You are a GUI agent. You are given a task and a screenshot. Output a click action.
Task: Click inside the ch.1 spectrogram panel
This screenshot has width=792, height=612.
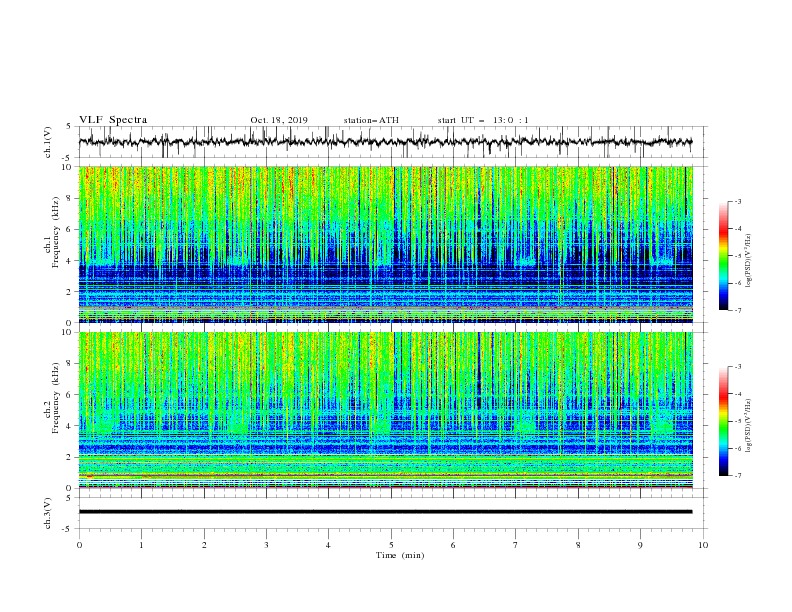tap(385, 244)
